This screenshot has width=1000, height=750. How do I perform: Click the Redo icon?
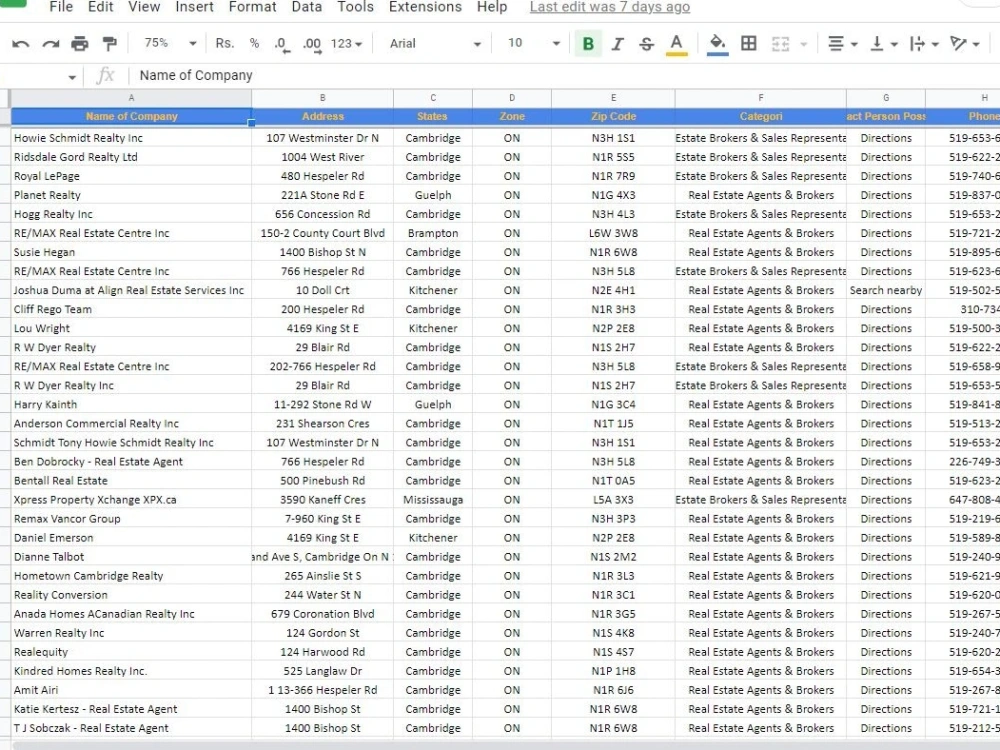(x=50, y=44)
